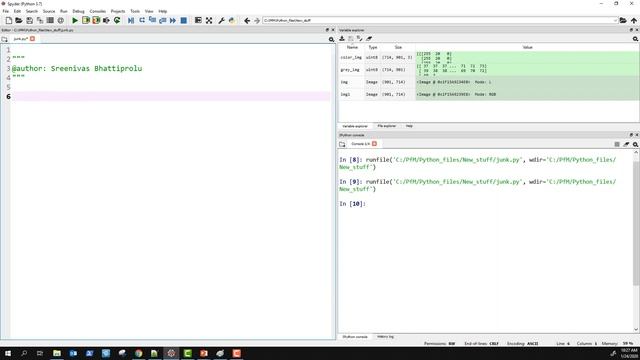640x360 pixels.
Task: Click the In [10] console prompt
Action: point(352,204)
